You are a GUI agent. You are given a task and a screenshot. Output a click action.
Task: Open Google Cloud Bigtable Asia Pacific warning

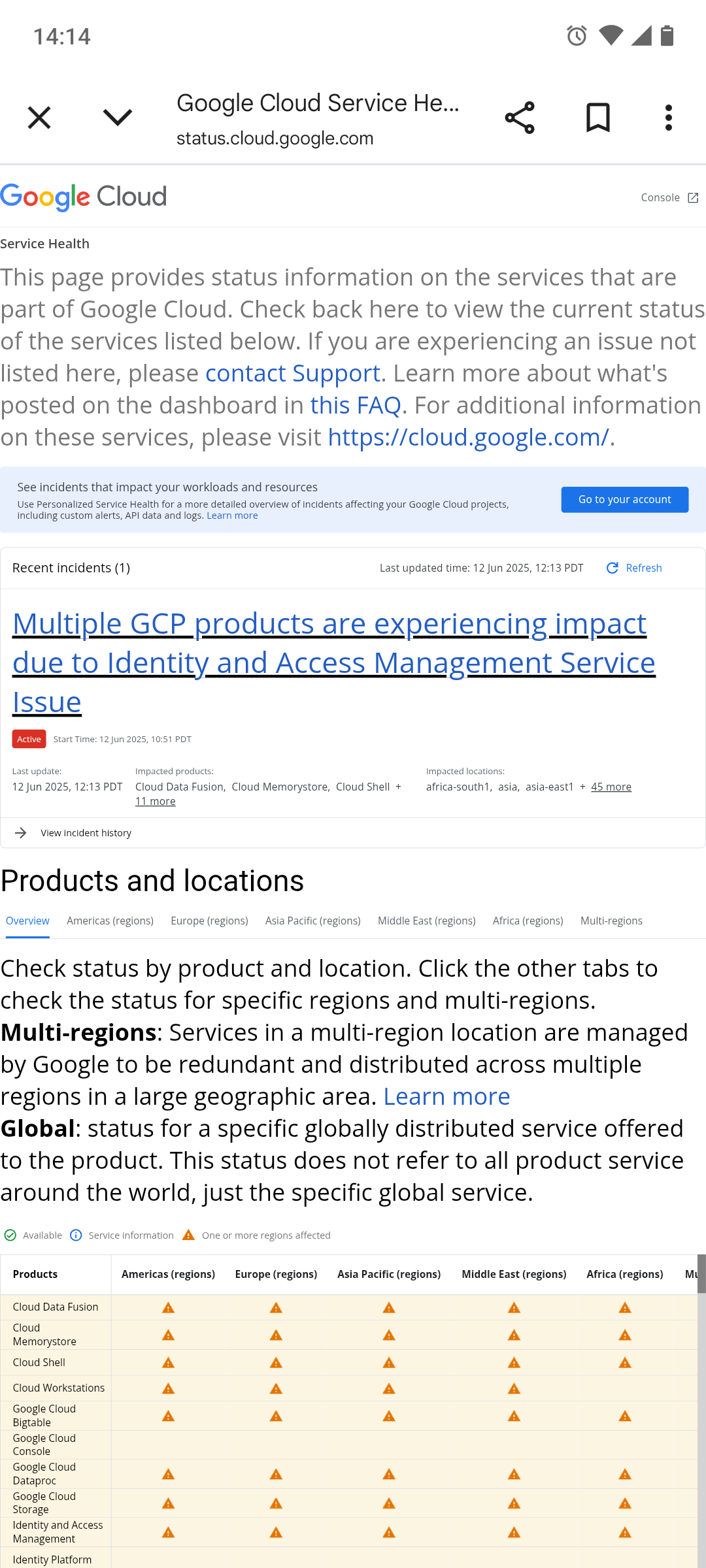click(389, 1416)
